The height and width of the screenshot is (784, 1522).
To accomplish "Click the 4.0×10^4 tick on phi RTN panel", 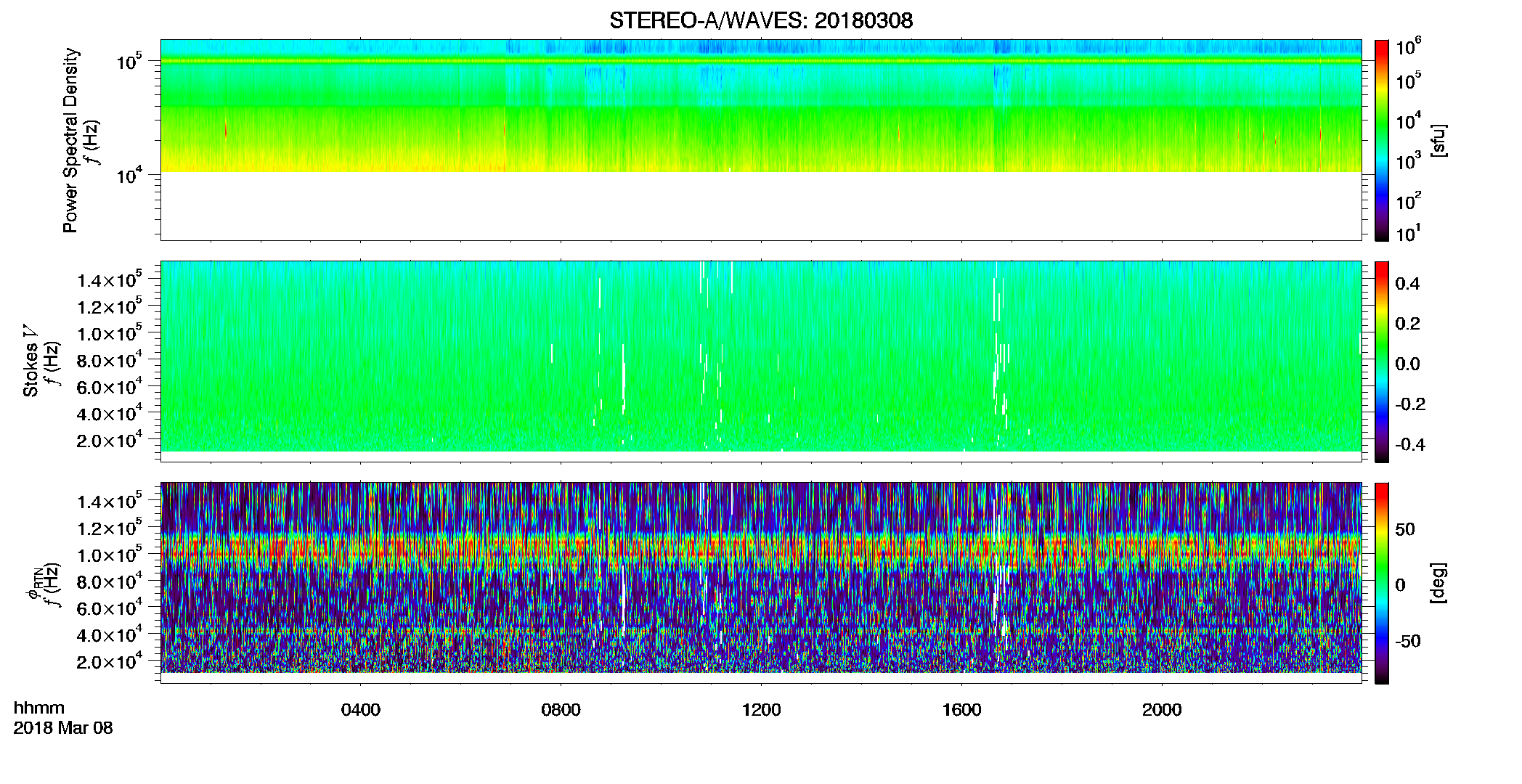I will pyautogui.click(x=109, y=635).
